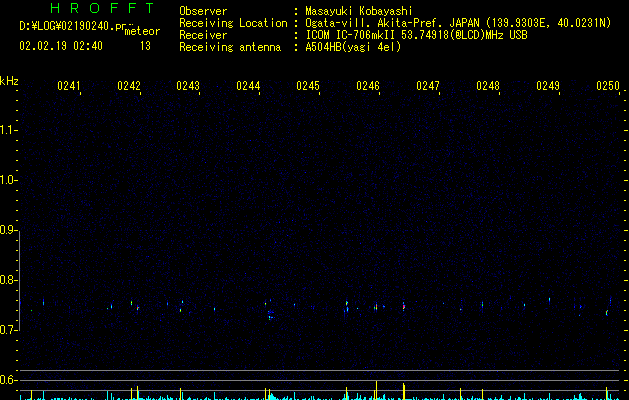Click the meteor count value 13
Screen dimensions: 629x400
(x=145, y=46)
